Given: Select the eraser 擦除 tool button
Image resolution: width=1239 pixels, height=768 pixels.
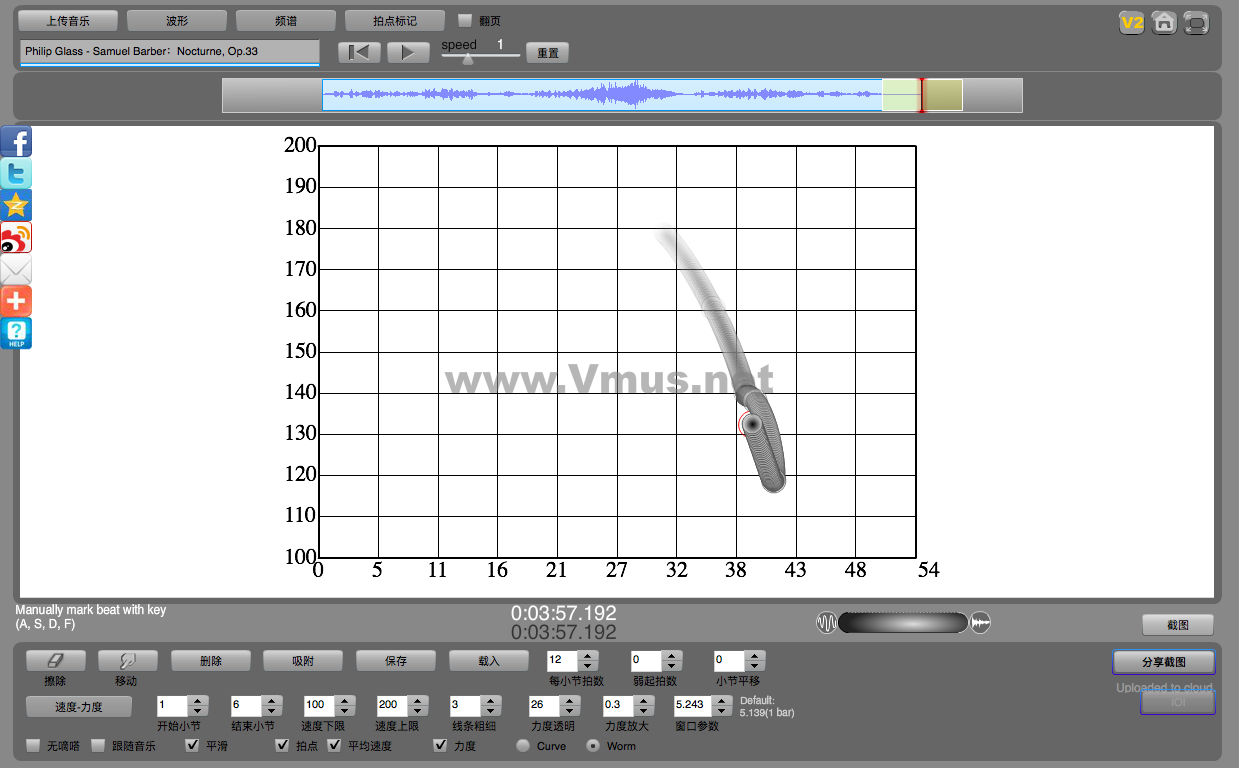Looking at the screenshot, I should click(56, 661).
